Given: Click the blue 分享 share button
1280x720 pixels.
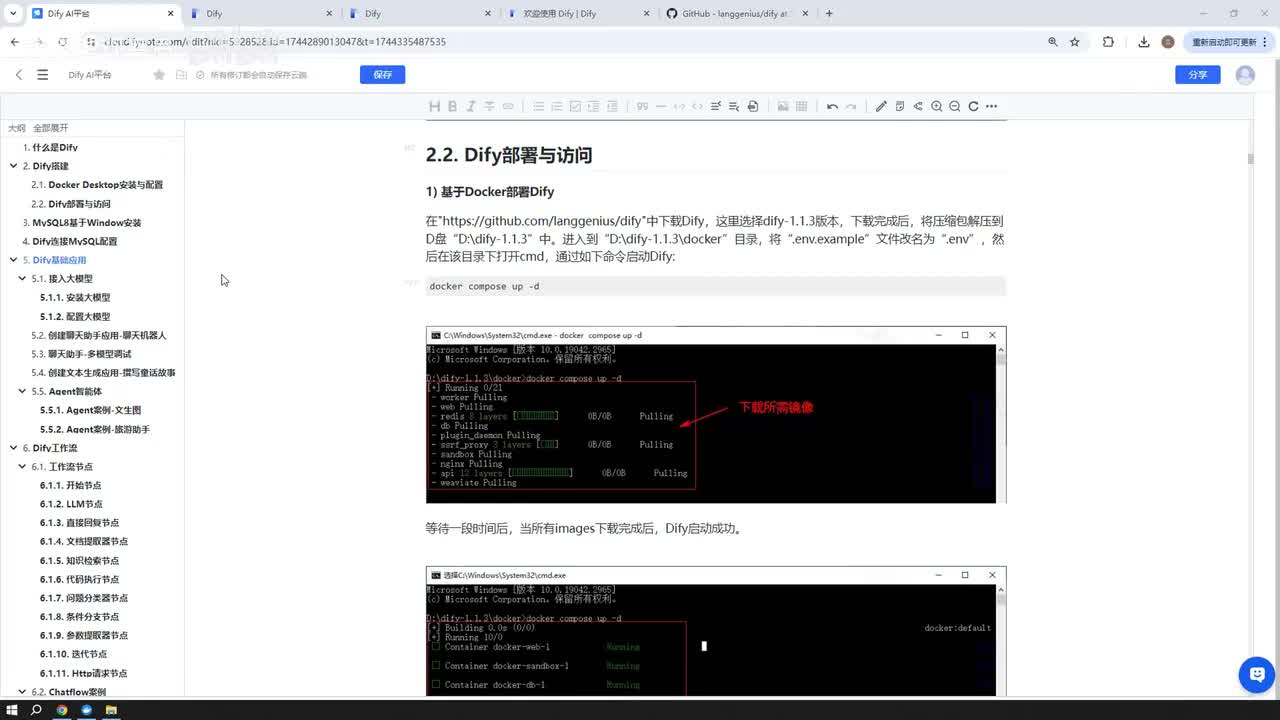Looking at the screenshot, I should [1197, 75].
